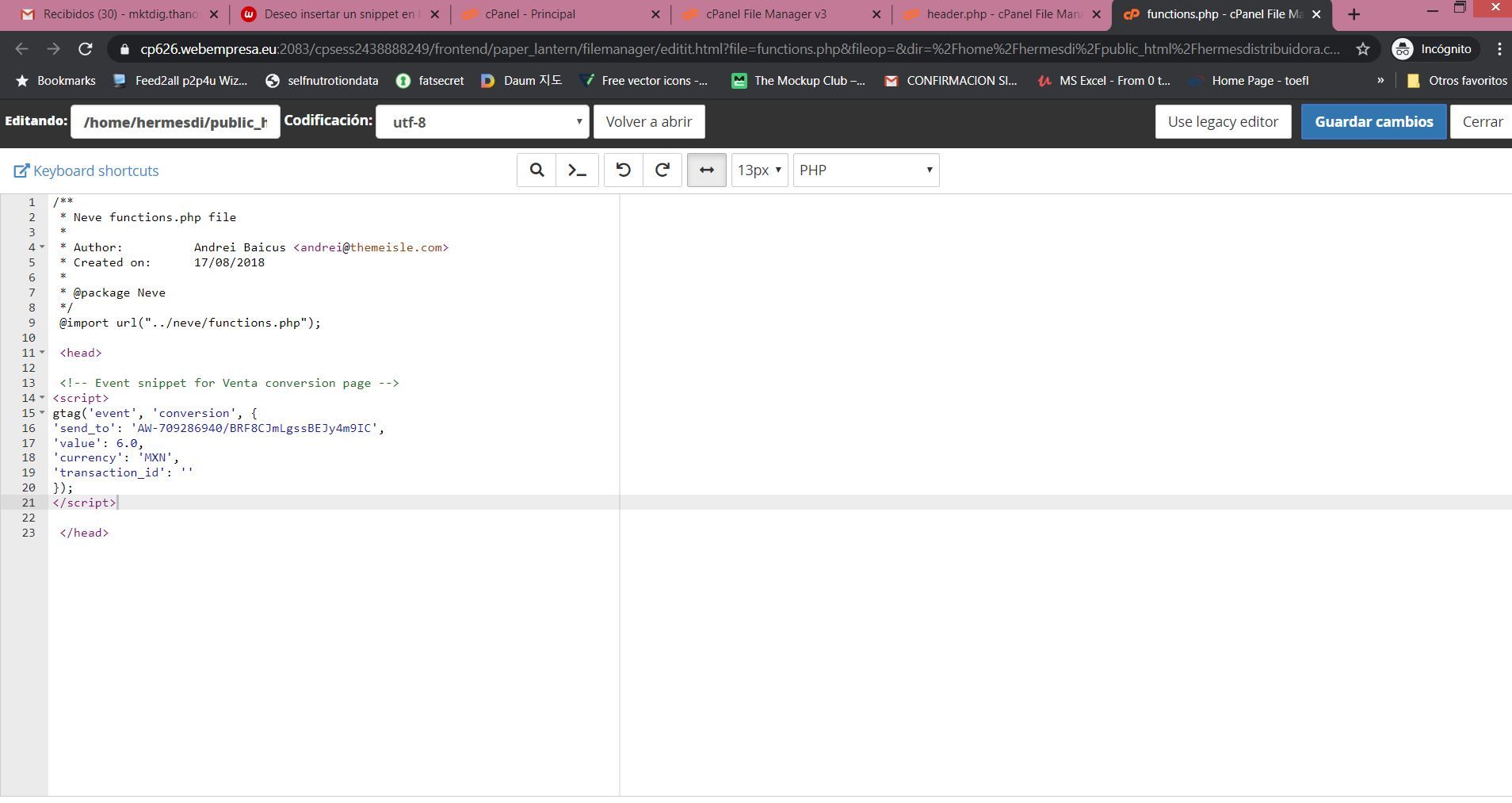The width and height of the screenshot is (1512, 803).
Task: Close the cPanel - Principal tab
Action: 655,14
